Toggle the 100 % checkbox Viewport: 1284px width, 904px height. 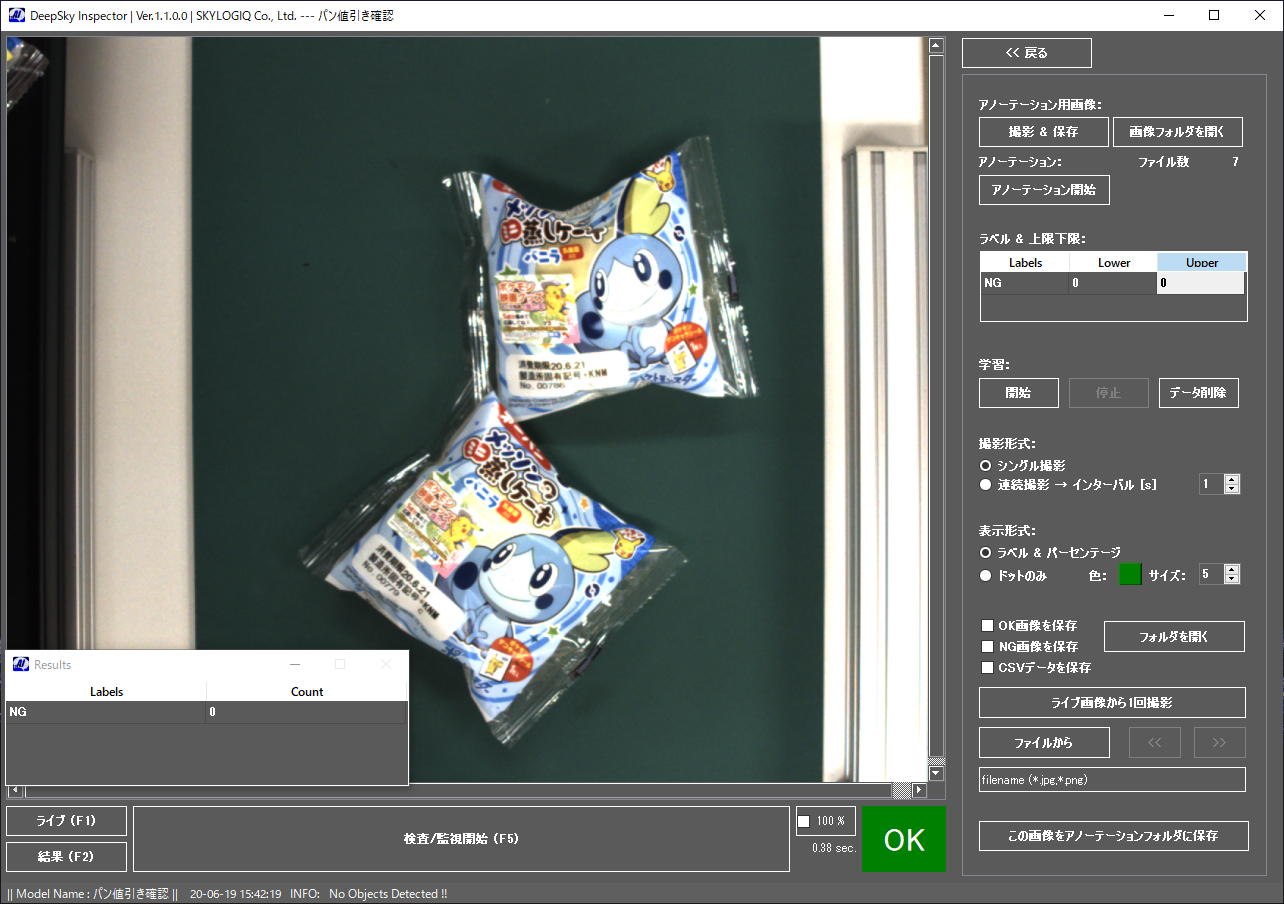coord(804,822)
